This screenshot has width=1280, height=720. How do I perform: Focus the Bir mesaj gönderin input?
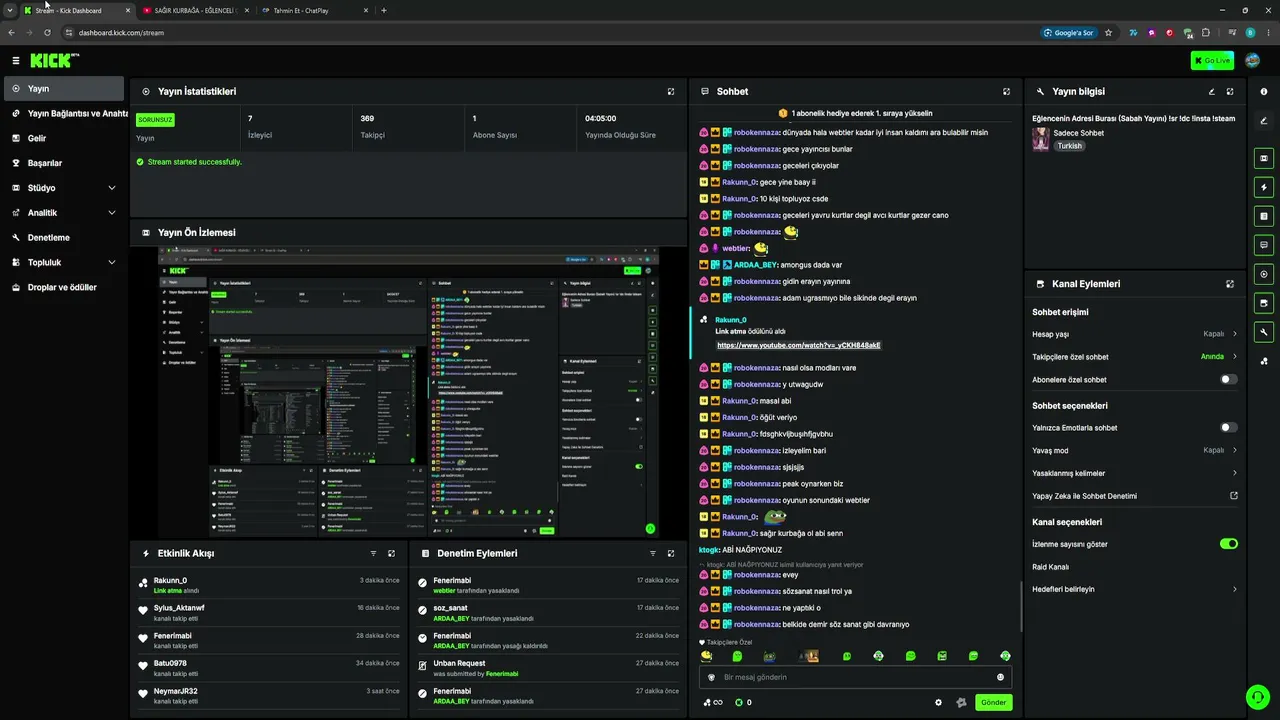tap(856, 677)
